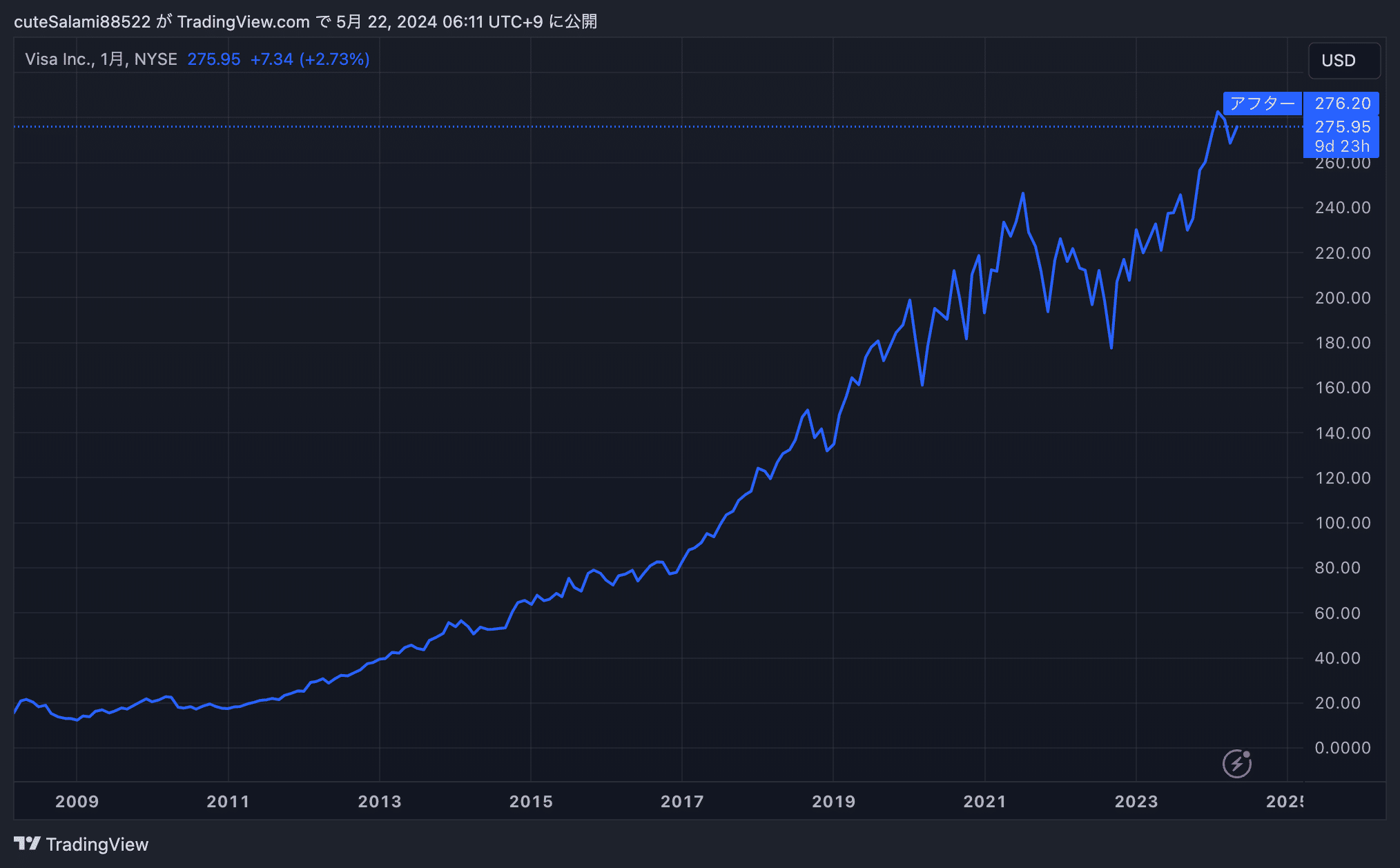
Task: Click the 100.00 price axis label
Action: [x=1342, y=523]
